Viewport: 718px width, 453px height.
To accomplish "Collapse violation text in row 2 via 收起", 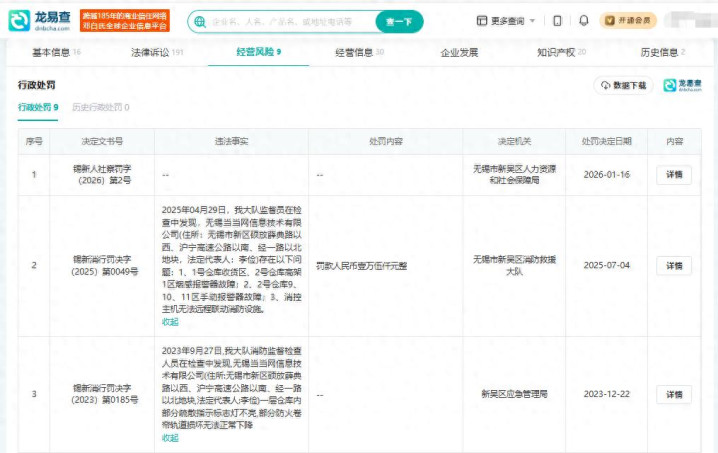I will click(x=170, y=324).
